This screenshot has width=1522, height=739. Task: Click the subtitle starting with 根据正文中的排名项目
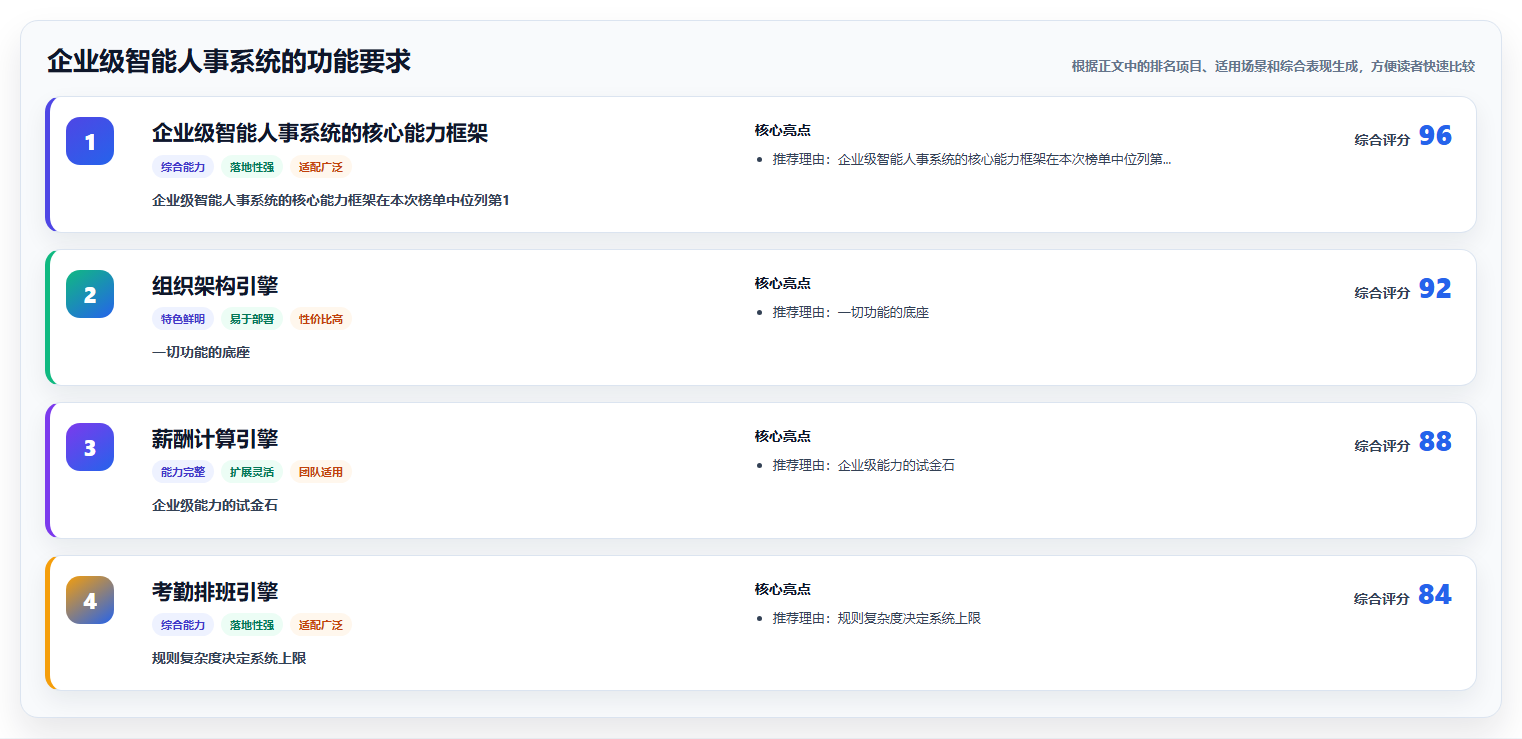point(1273,66)
